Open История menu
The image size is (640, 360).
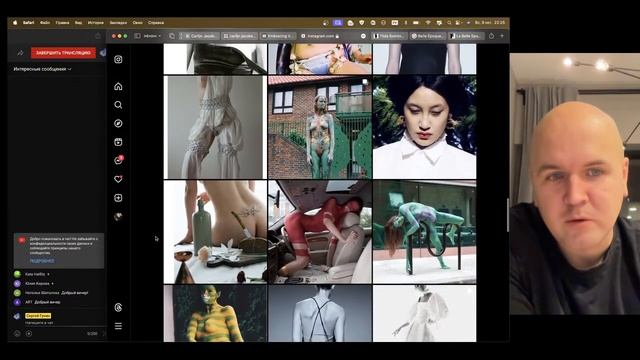tap(96, 23)
